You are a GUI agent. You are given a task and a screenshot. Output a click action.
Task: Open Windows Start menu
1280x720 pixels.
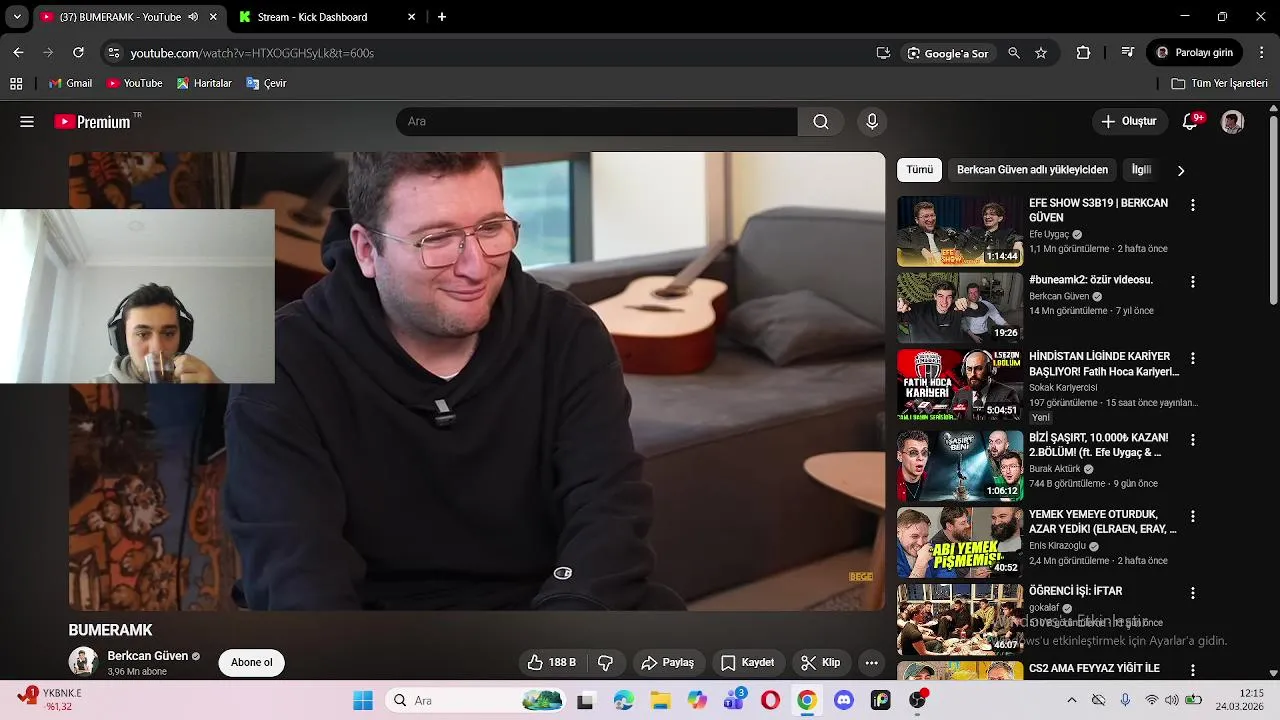(363, 701)
